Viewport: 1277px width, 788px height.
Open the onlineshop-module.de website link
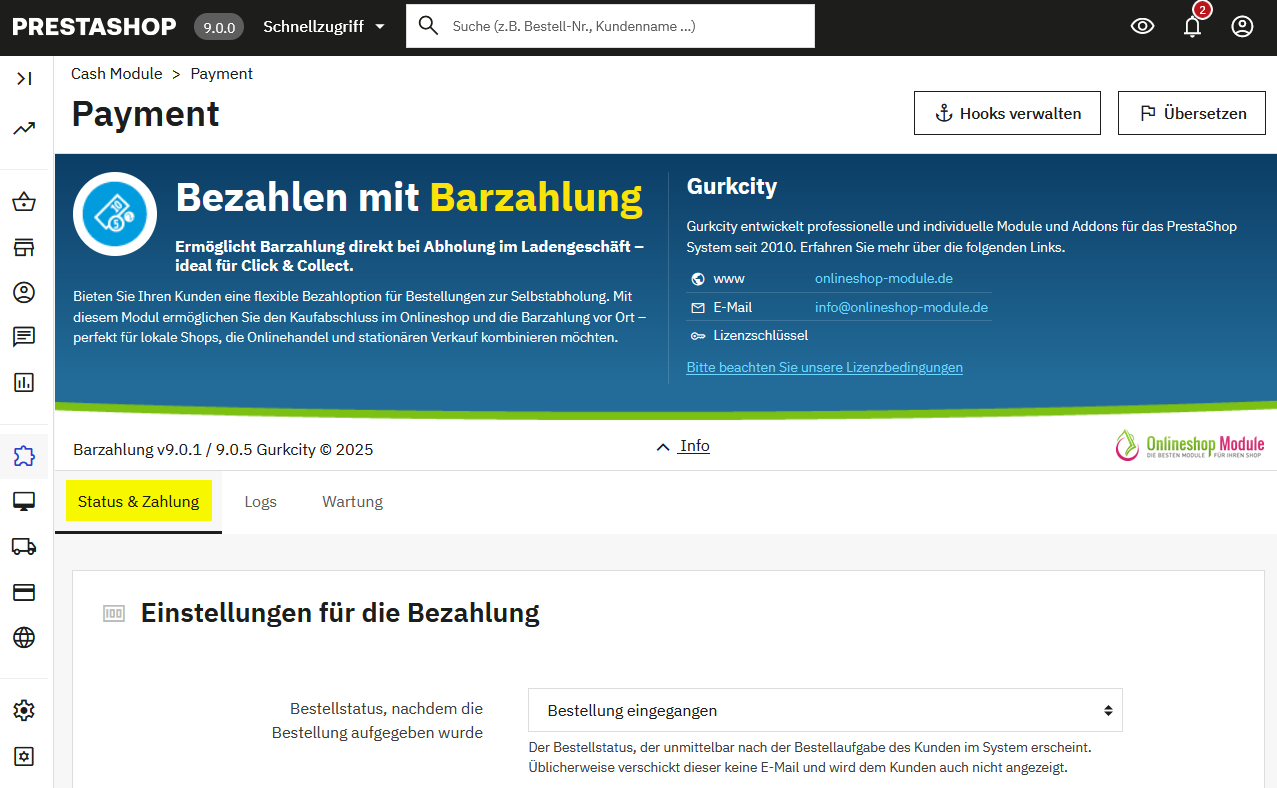coord(884,278)
